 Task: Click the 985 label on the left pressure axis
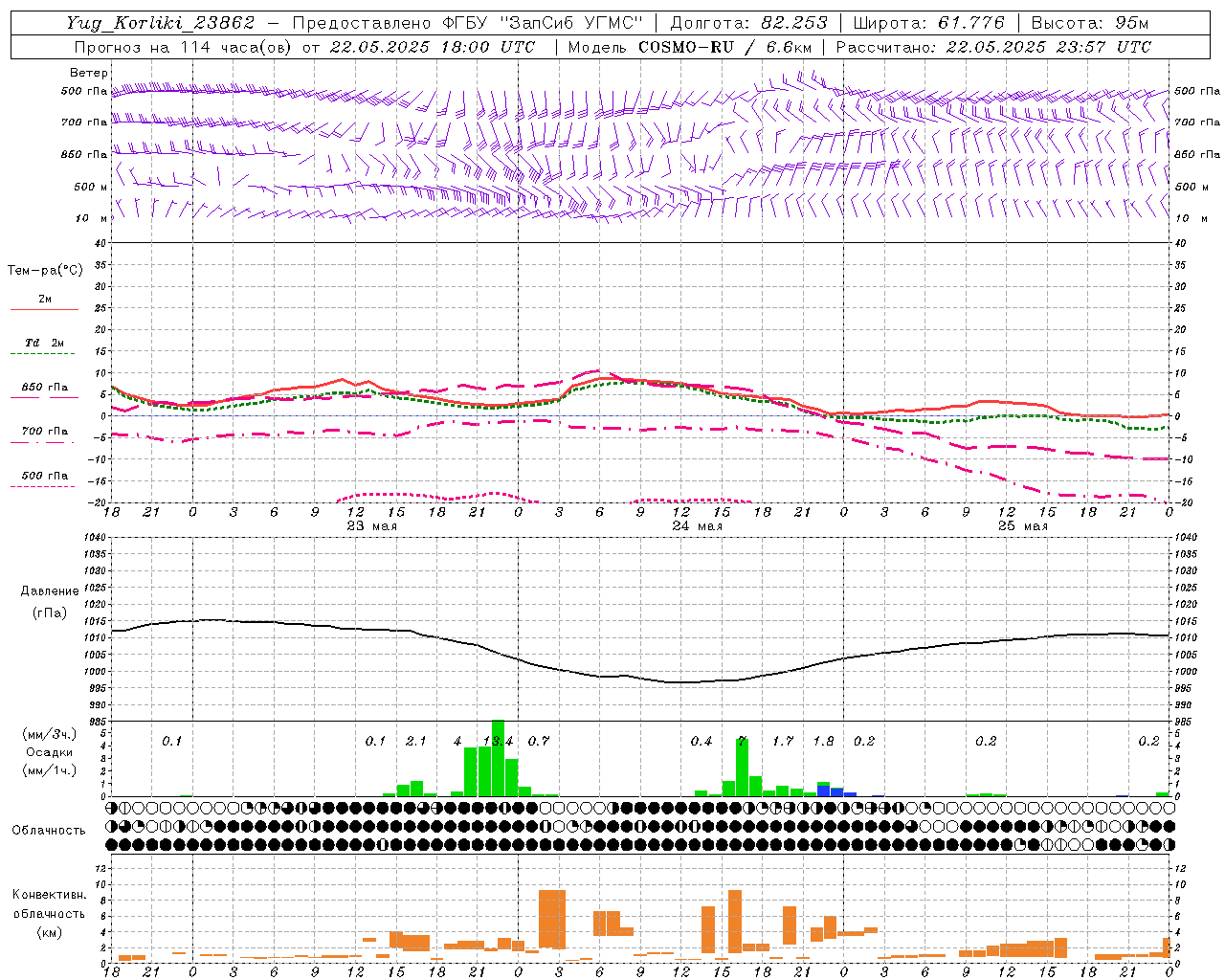98,722
